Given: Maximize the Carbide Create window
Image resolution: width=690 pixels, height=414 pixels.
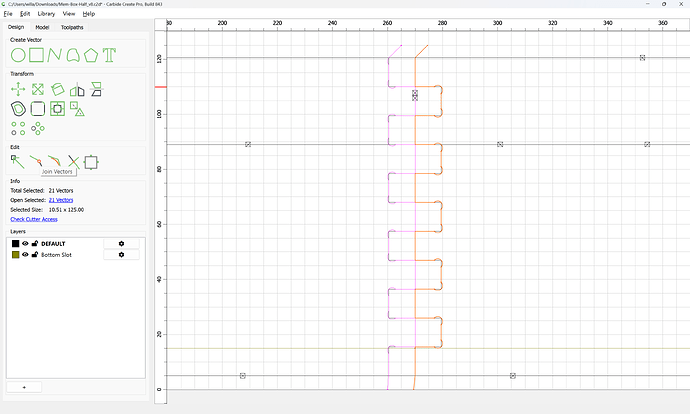Looking at the screenshot, I should tap(664, 4).
